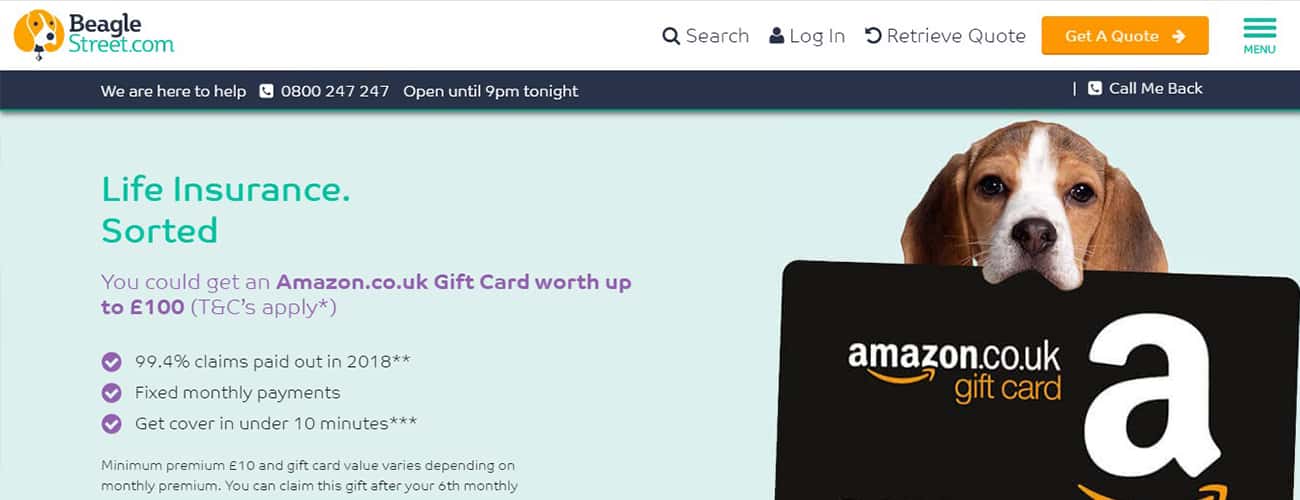The width and height of the screenshot is (1300, 500).
Task: Click the Beagle Street dog logo
Action: click(38, 34)
